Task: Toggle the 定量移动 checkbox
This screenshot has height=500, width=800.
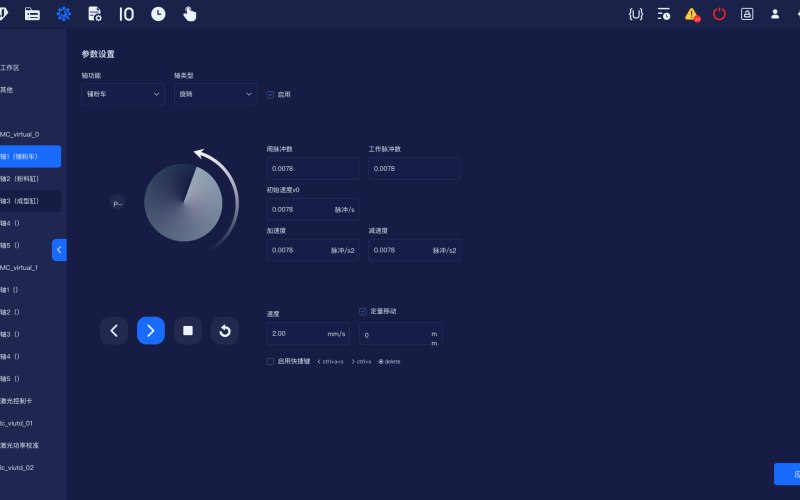Action: pos(363,311)
